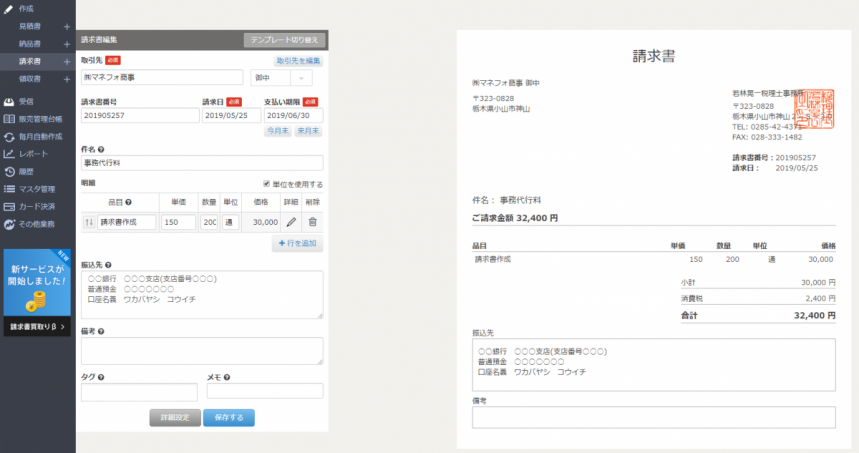Click help icon next to 振込先
The height and width of the screenshot is (453, 859).
tap(108, 265)
